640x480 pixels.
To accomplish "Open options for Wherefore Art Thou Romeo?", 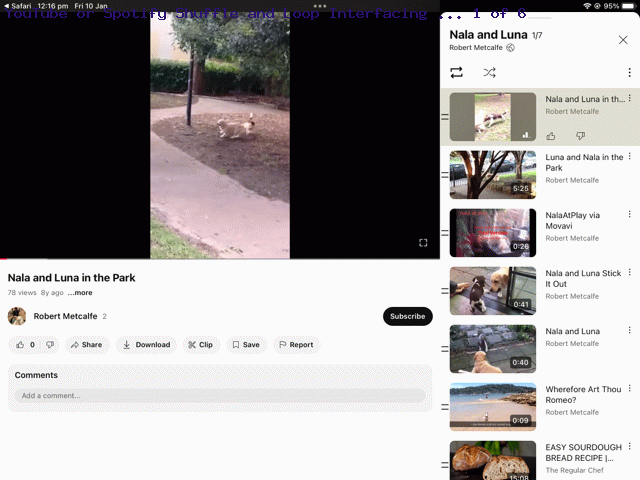I will point(630,388).
